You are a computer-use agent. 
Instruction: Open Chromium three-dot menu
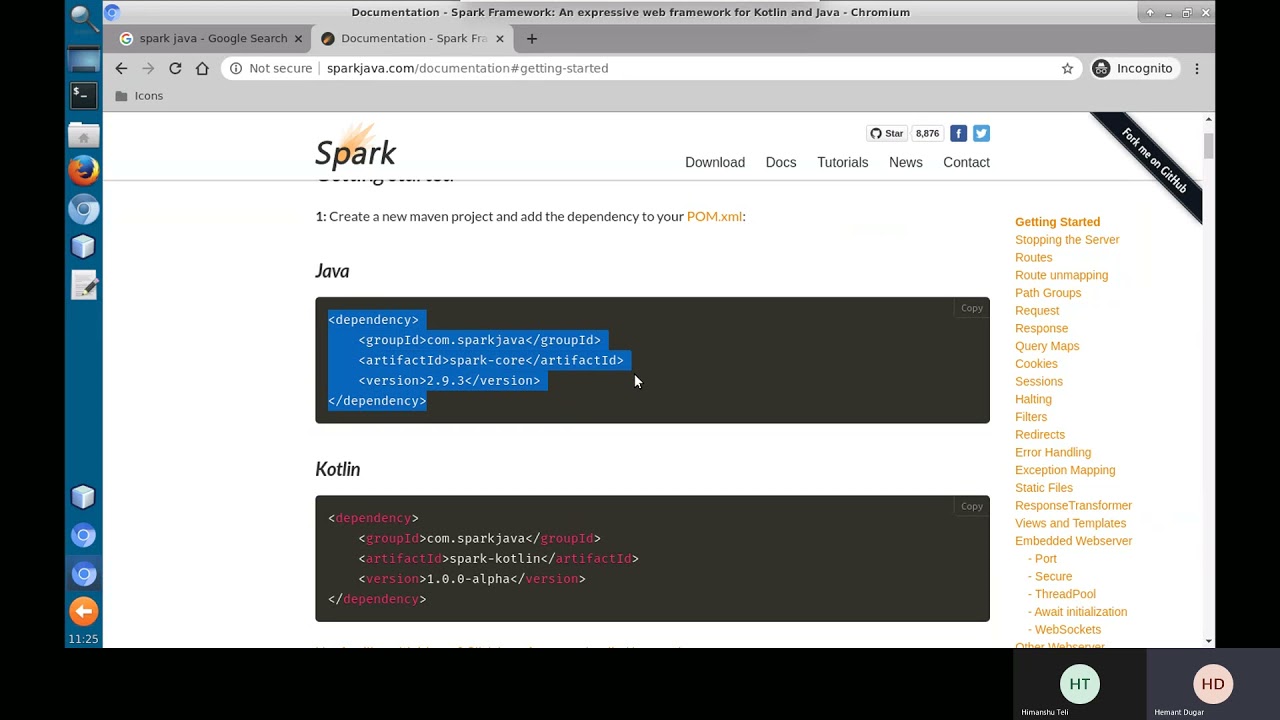tap(1196, 68)
